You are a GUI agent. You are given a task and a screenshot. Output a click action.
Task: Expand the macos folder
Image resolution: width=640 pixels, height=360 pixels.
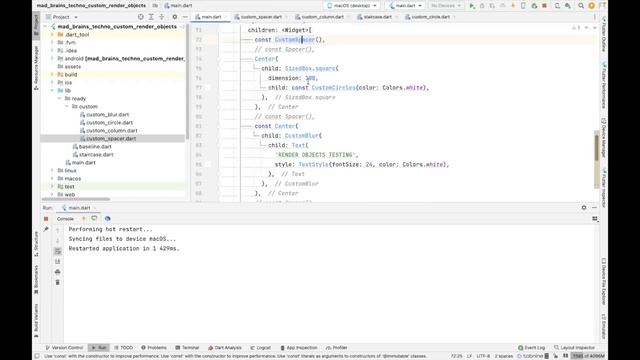click(52, 179)
